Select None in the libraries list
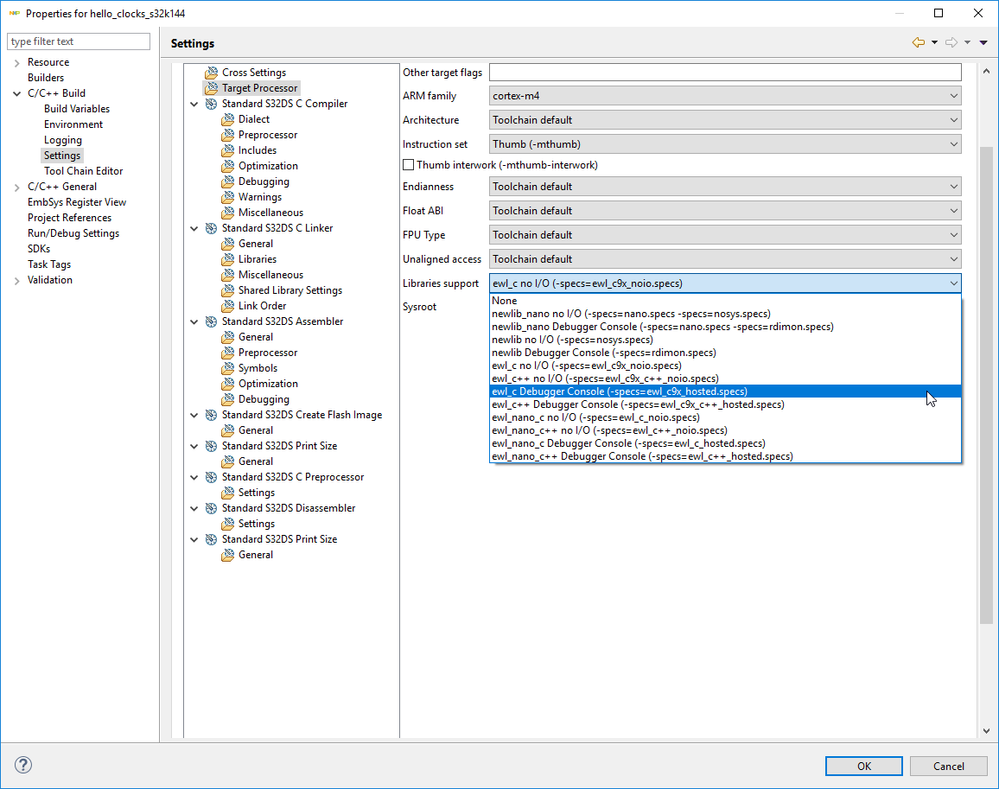Image resolution: width=999 pixels, height=789 pixels. (x=505, y=301)
